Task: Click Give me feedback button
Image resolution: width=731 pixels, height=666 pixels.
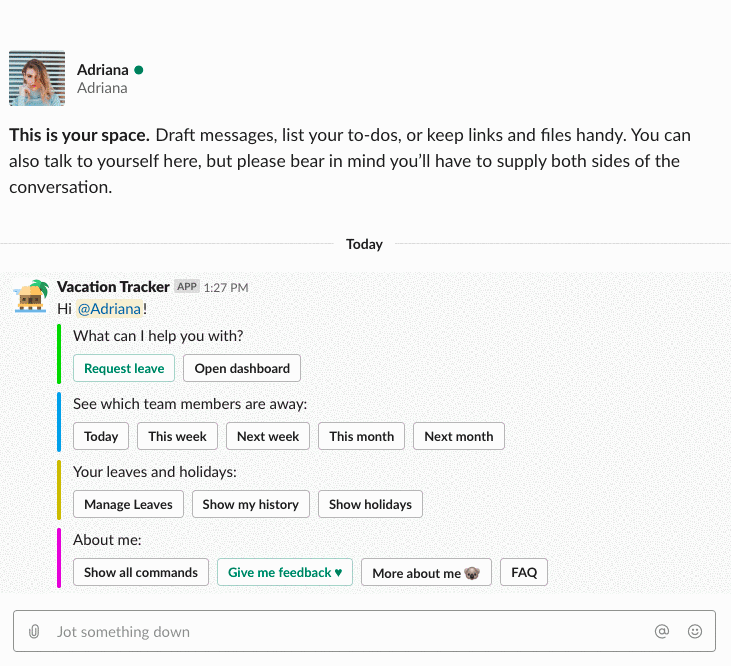Action: click(285, 572)
